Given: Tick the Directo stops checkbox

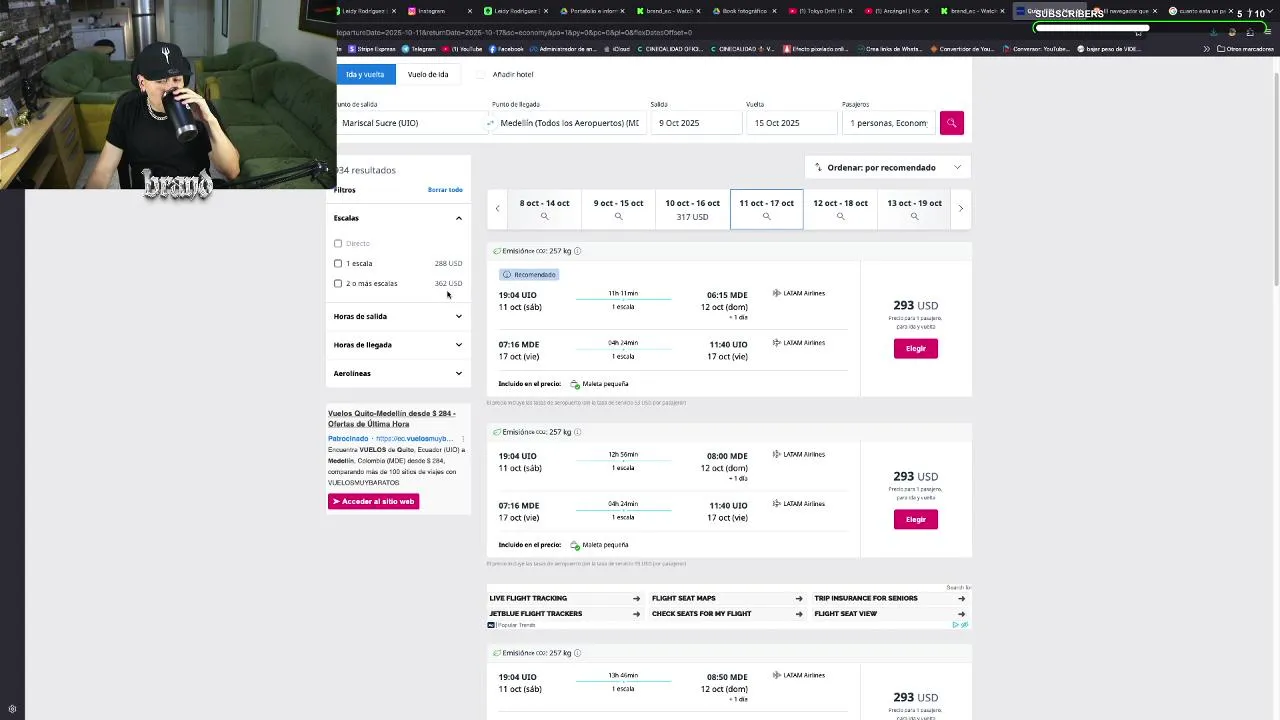Looking at the screenshot, I should [x=338, y=243].
